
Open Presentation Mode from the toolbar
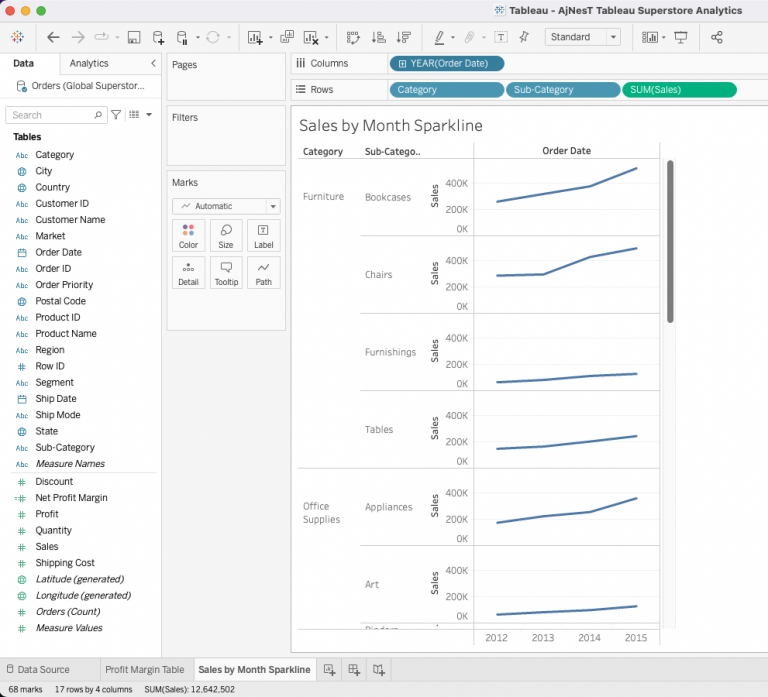click(x=681, y=37)
